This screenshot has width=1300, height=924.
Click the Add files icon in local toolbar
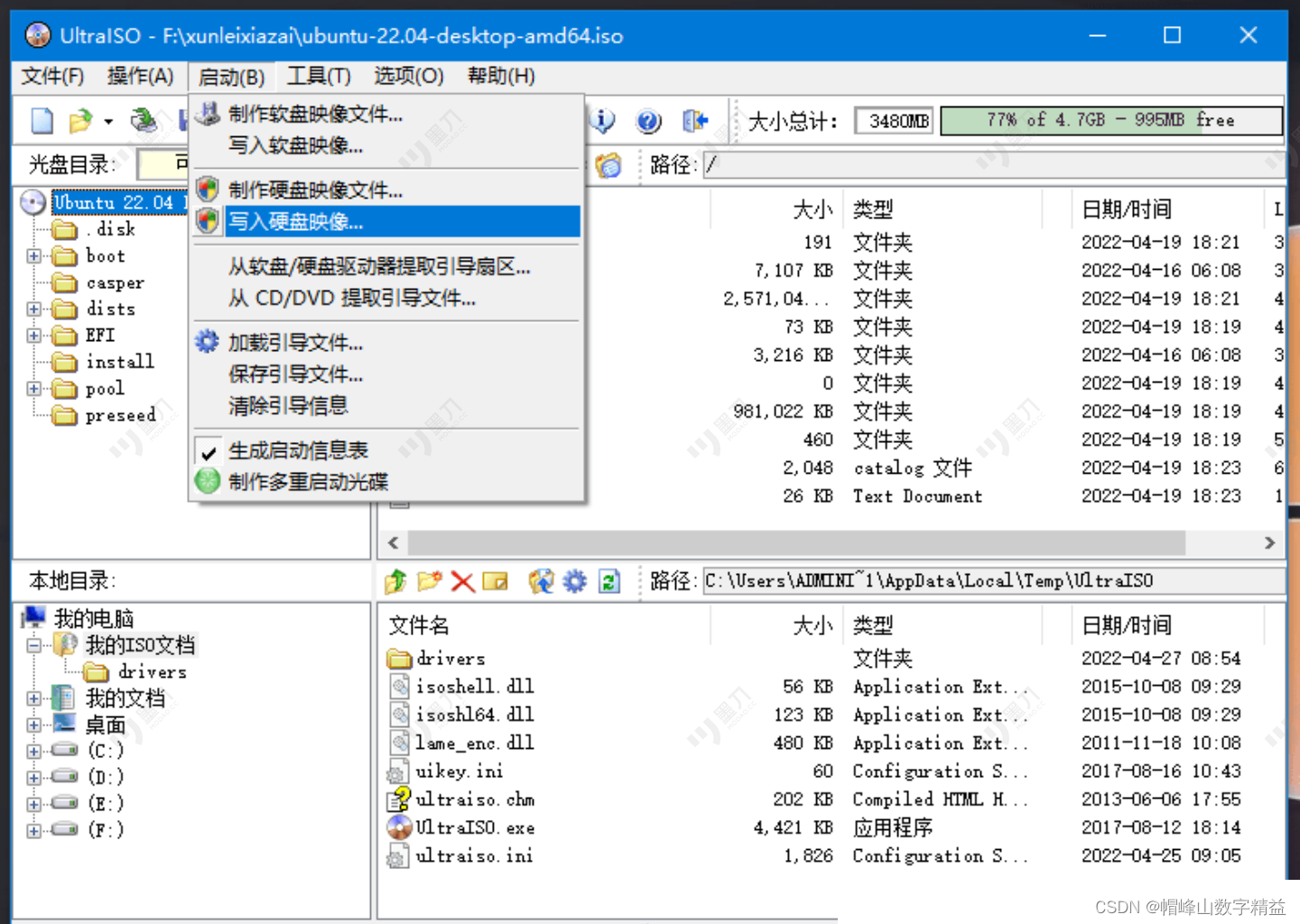coord(542,581)
